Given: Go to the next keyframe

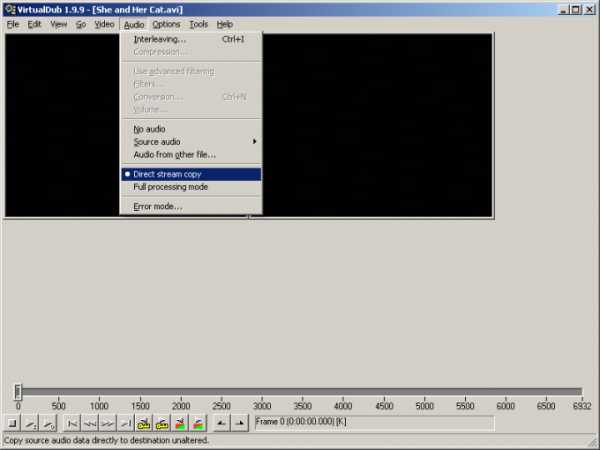Looking at the screenshot, I should [x=161, y=424].
